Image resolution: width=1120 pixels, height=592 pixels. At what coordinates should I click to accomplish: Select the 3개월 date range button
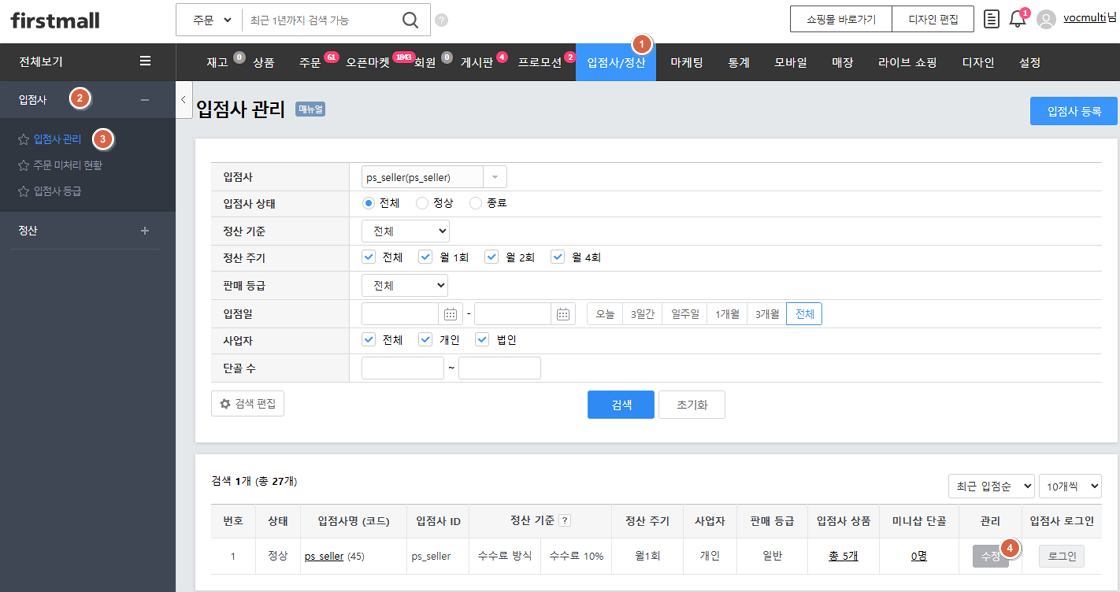point(766,313)
